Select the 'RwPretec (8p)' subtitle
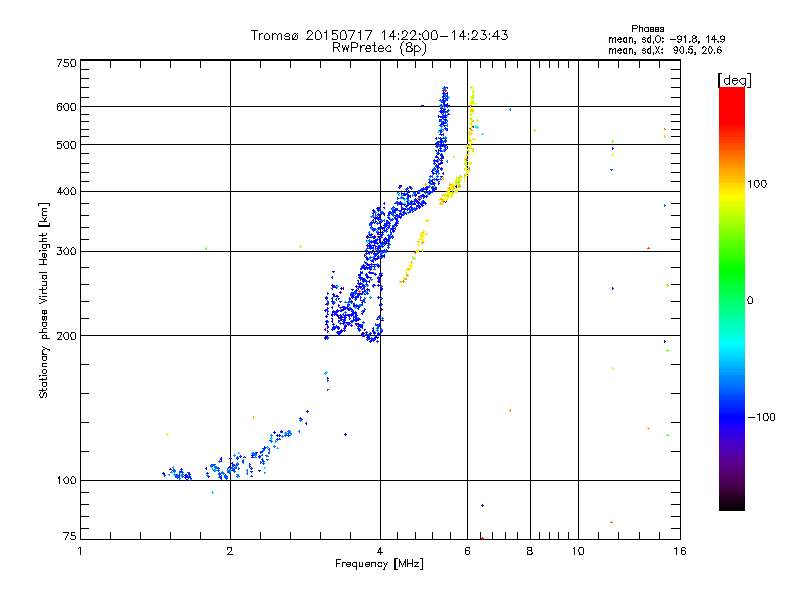Image resolution: width=800 pixels, height=600 pixels. pyautogui.click(x=380, y=48)
